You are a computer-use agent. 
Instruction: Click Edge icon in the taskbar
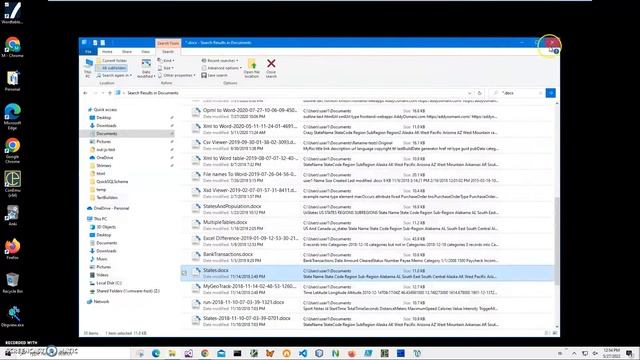pyautogui.click(x=156, y=353)
